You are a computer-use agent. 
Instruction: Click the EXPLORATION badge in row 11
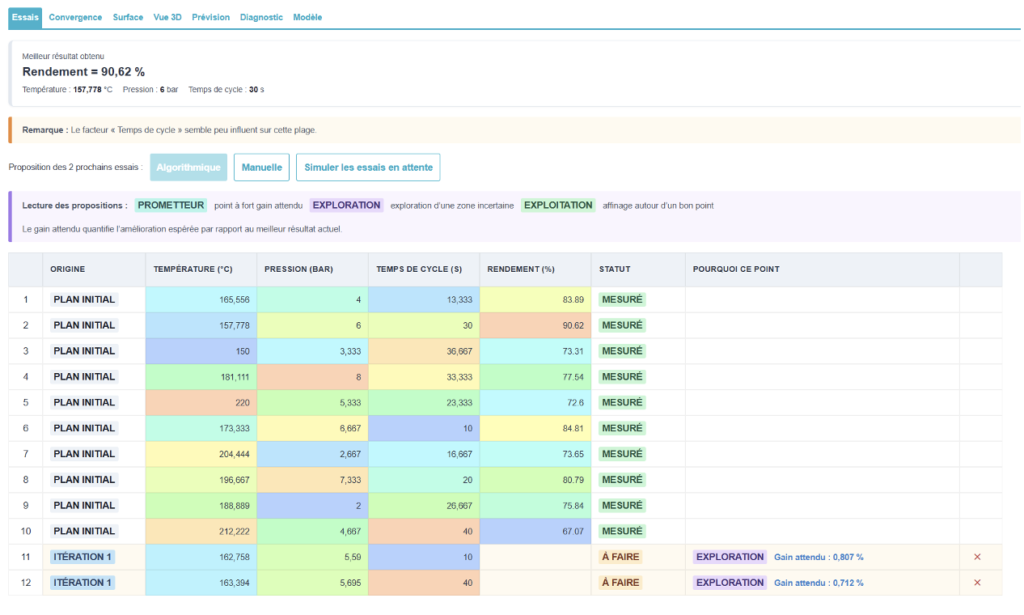coord(729,557)
